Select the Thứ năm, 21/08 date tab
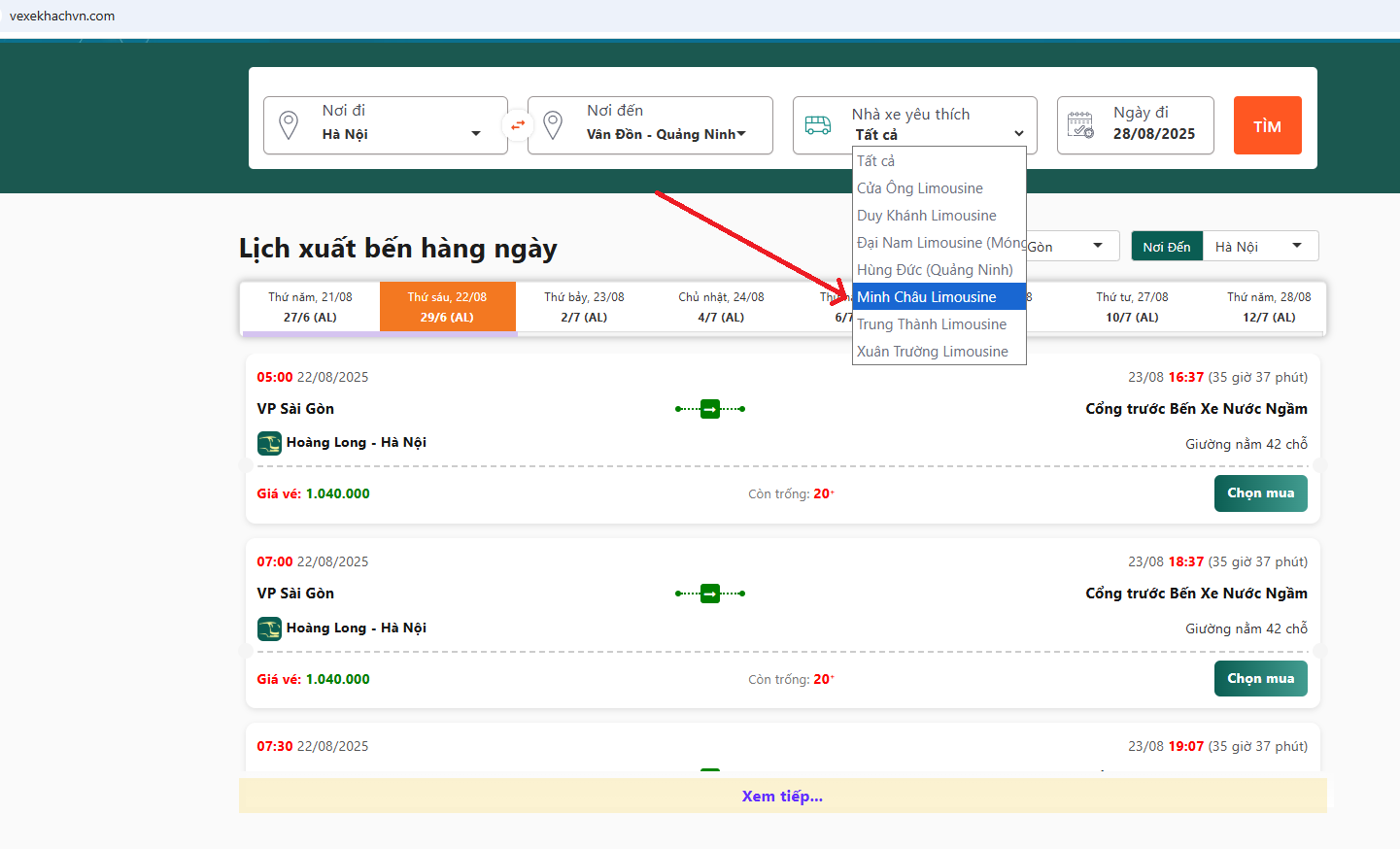The image size is (1400, 849). 311,307
